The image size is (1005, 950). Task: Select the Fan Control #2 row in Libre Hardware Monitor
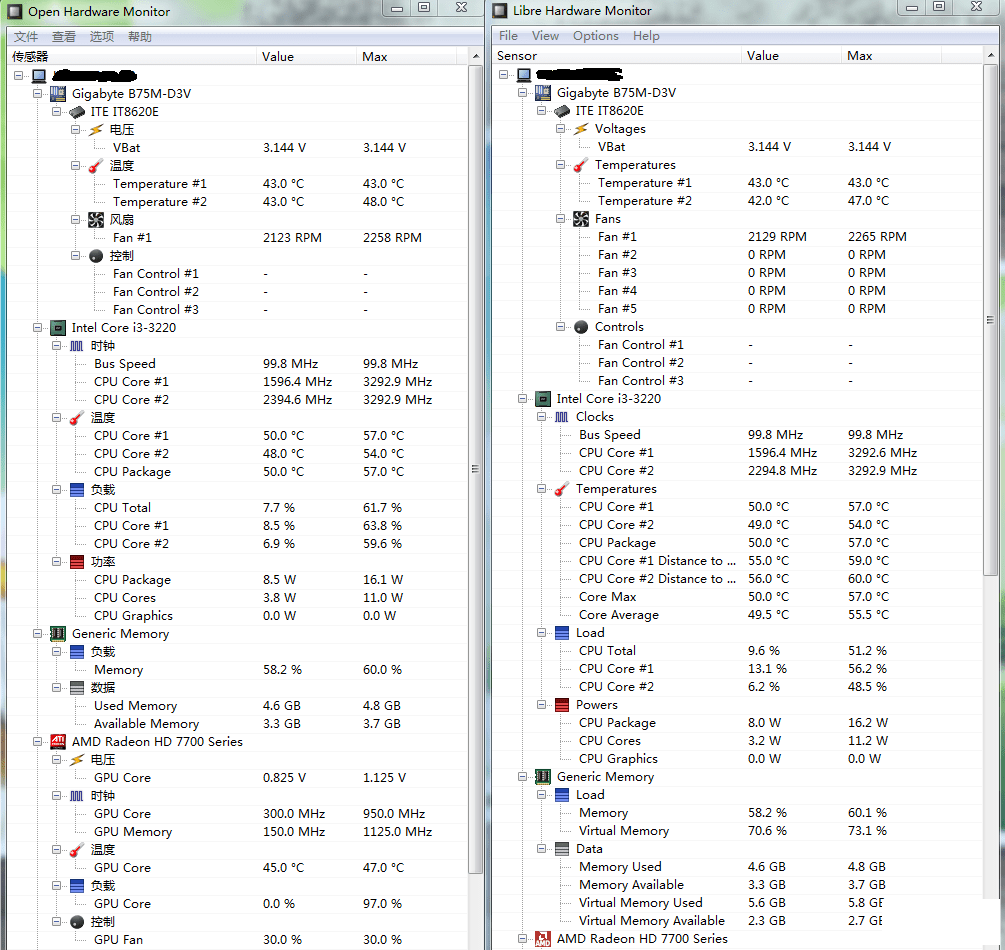click(x=739, y=363)
